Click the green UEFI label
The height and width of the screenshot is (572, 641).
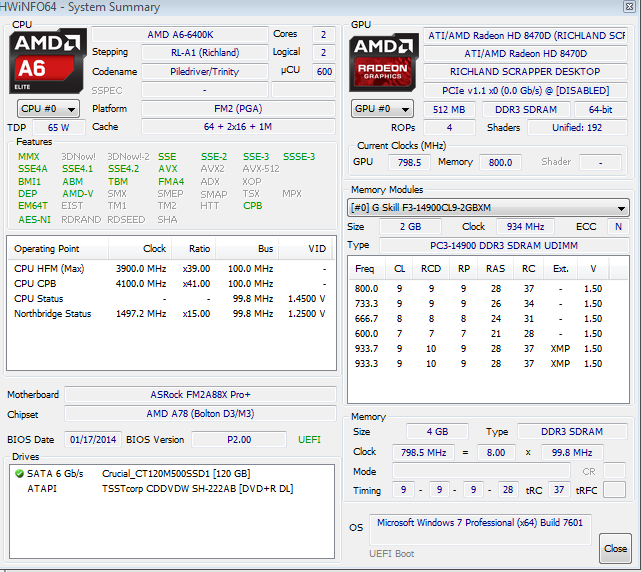click(x=309, y=440)
